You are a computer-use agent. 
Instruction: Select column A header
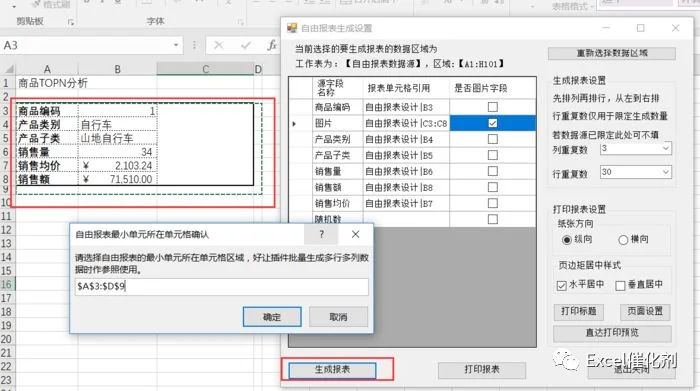[47, 69]
